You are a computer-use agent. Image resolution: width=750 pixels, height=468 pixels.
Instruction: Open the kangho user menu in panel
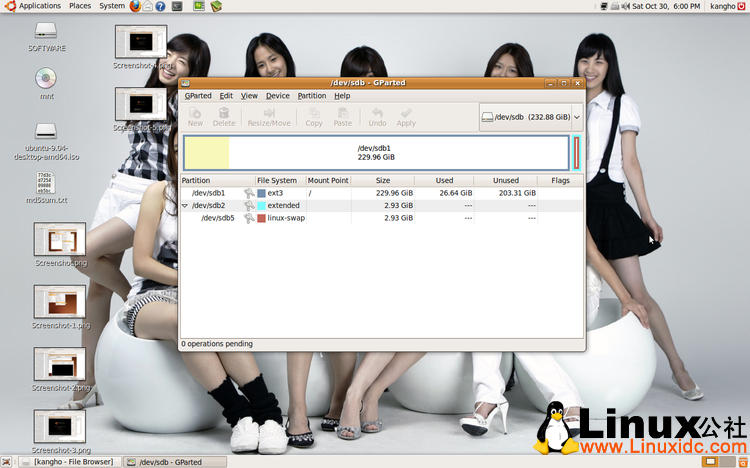[x=722, y=6]
